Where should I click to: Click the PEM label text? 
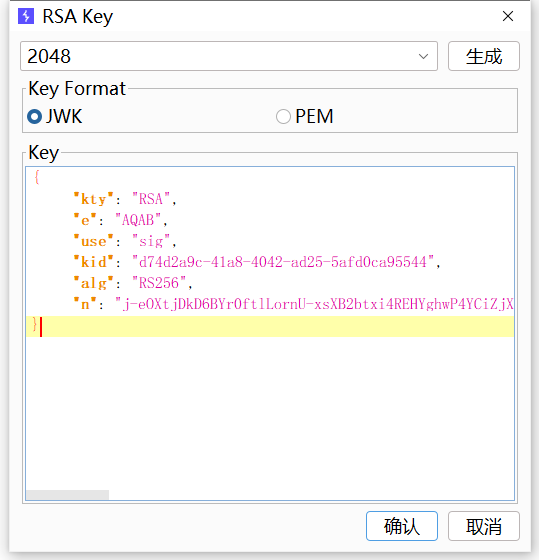click(314, 116)
